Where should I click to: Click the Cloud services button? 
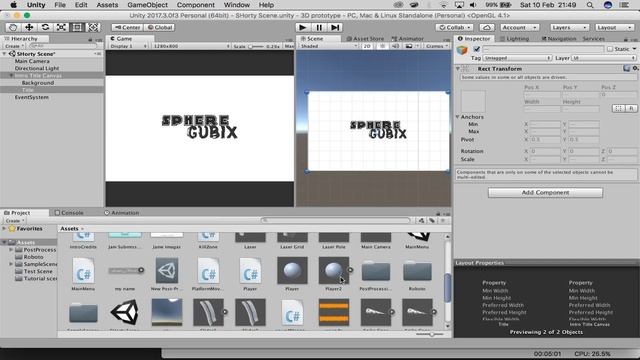(x=487, y=27)
